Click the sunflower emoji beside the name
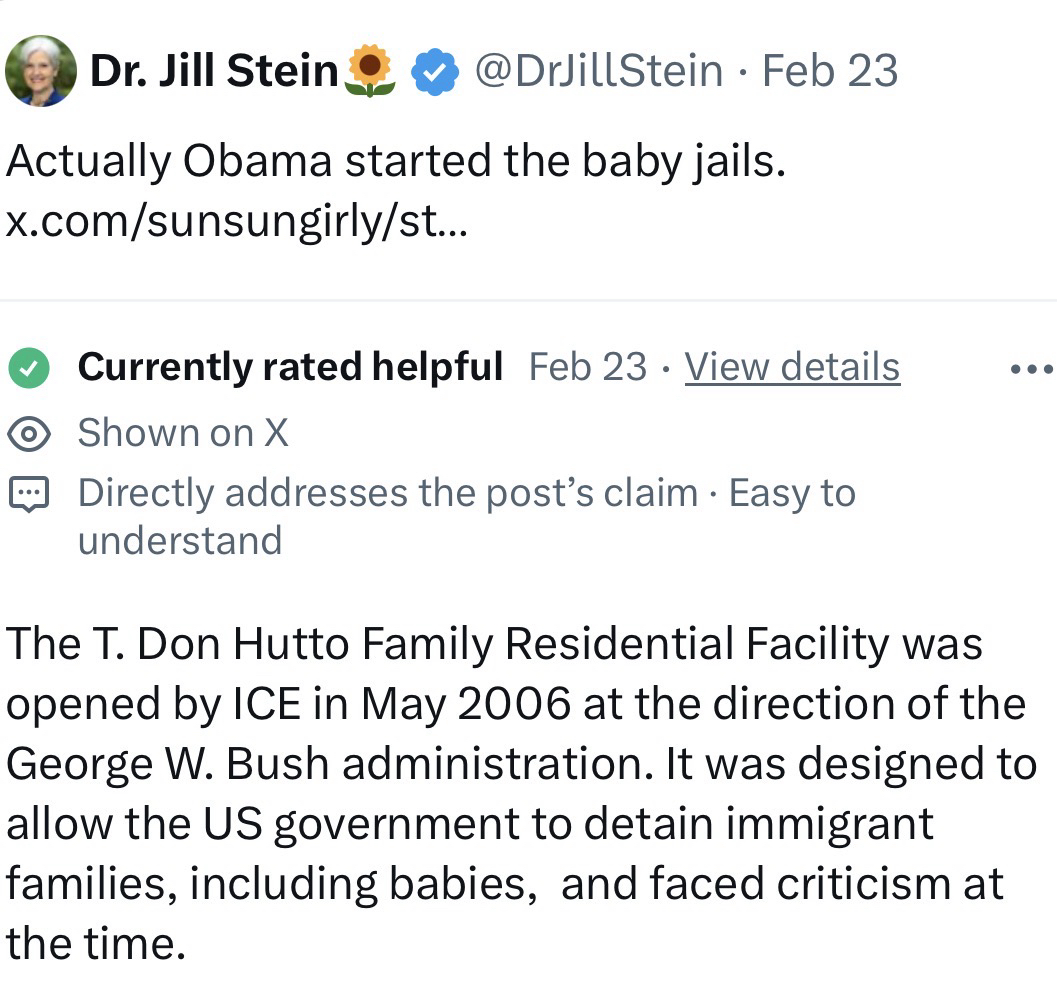 click(x=369, y=72)
